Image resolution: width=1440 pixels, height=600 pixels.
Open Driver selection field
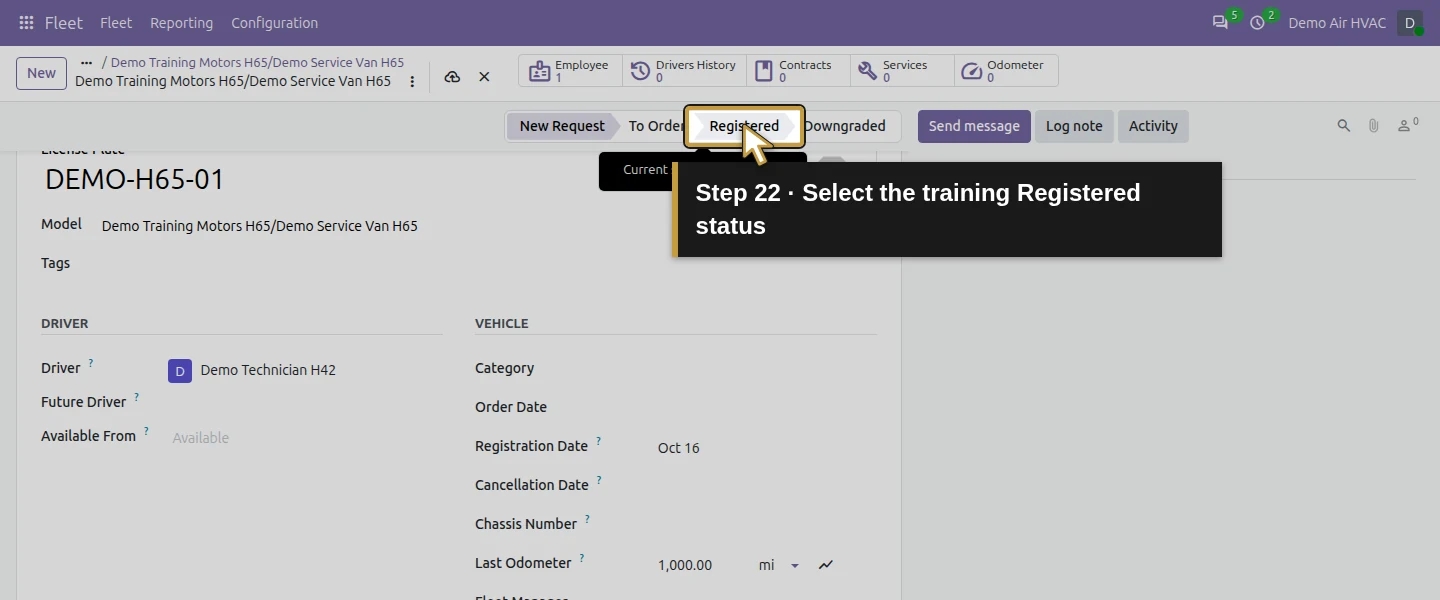[305, 370]
